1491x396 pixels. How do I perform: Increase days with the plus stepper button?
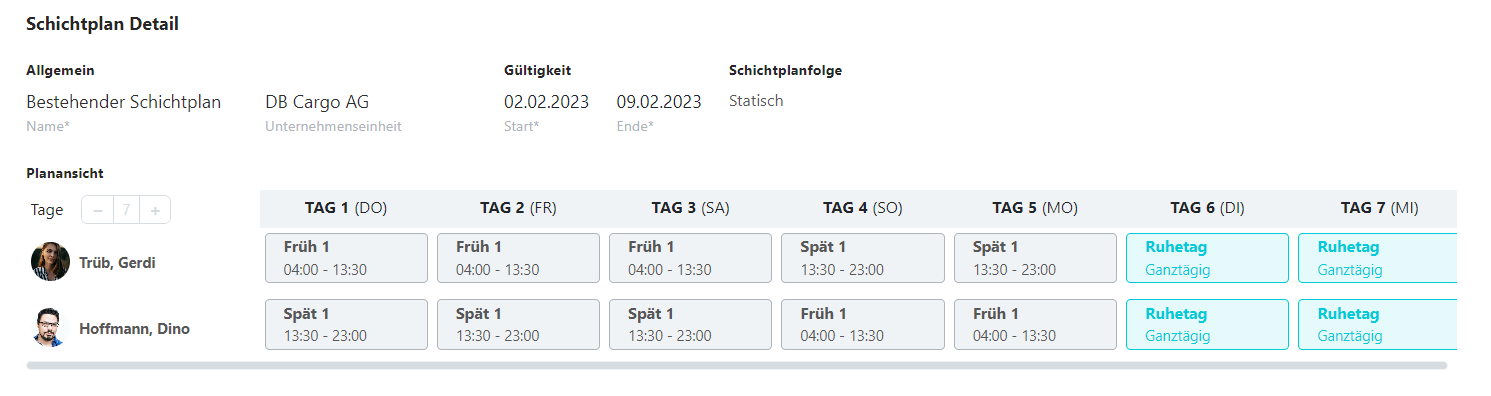click(x=155, y=210)
